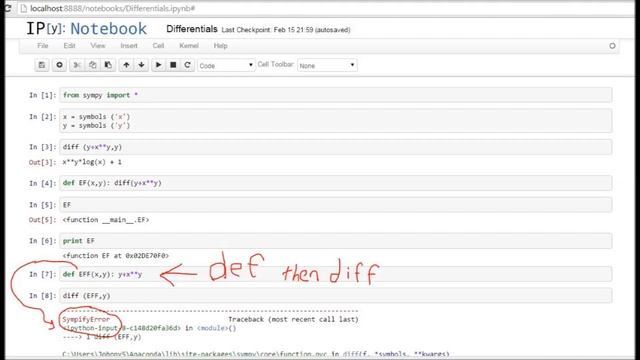Screen dimensions: 640x360
Task: Move selected cell down arrow
Action: coord(141,65)
